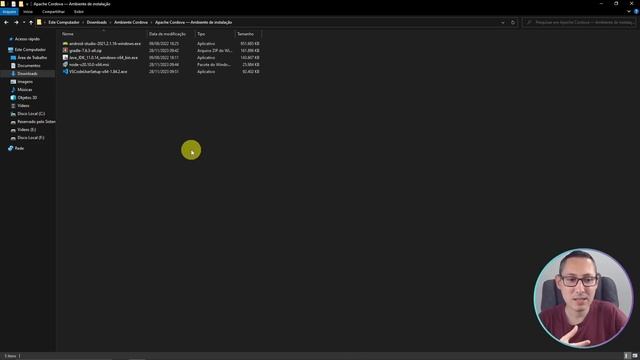The width and height of the screenshot is (640, 360).
Task: Go forward with the forward arrow
Action: click(16, 22)
